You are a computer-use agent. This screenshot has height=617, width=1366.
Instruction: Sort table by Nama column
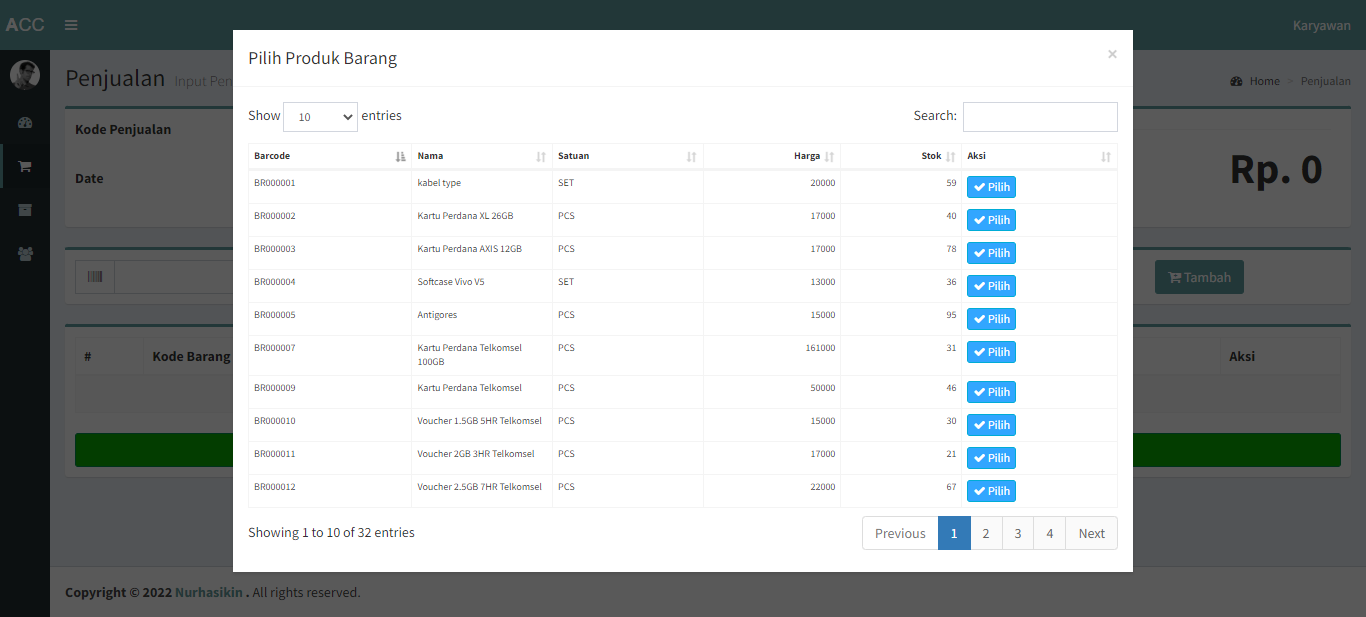click(482, 156)
